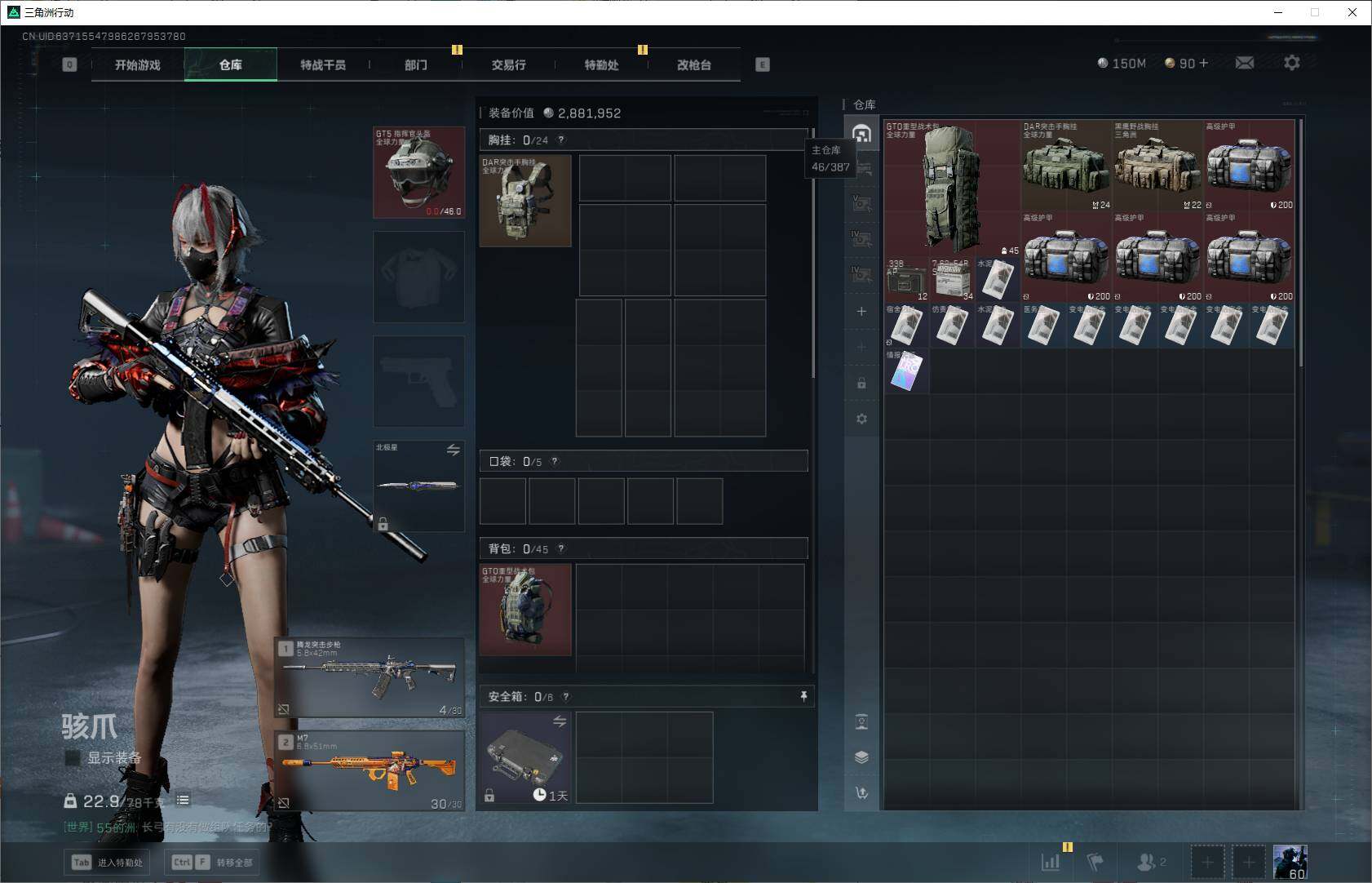
Task: Open the flag icon in bottom bar
Action: click(x=1095, y=862)
